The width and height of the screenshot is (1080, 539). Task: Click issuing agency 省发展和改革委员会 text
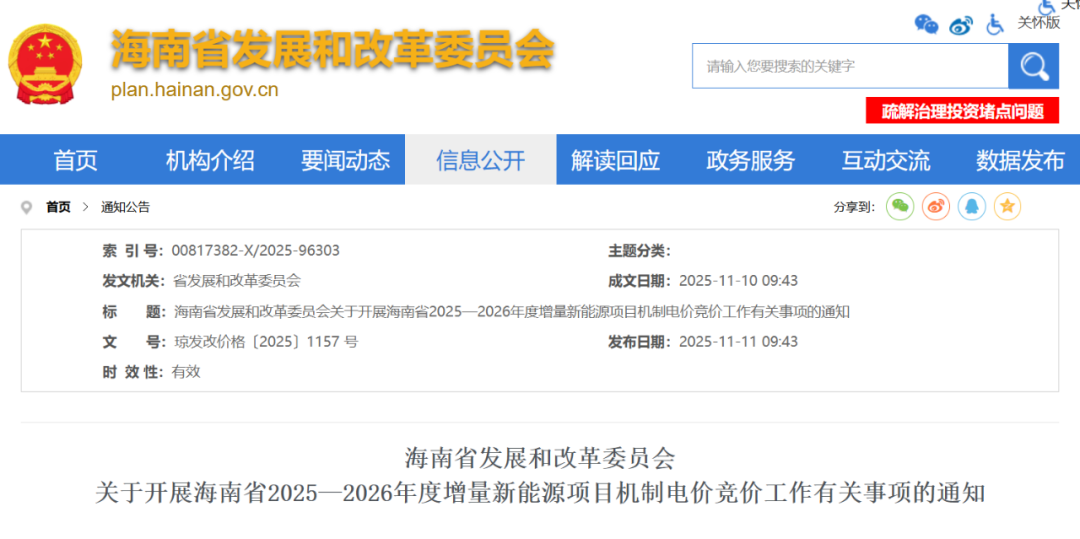(x=236, y=281)
